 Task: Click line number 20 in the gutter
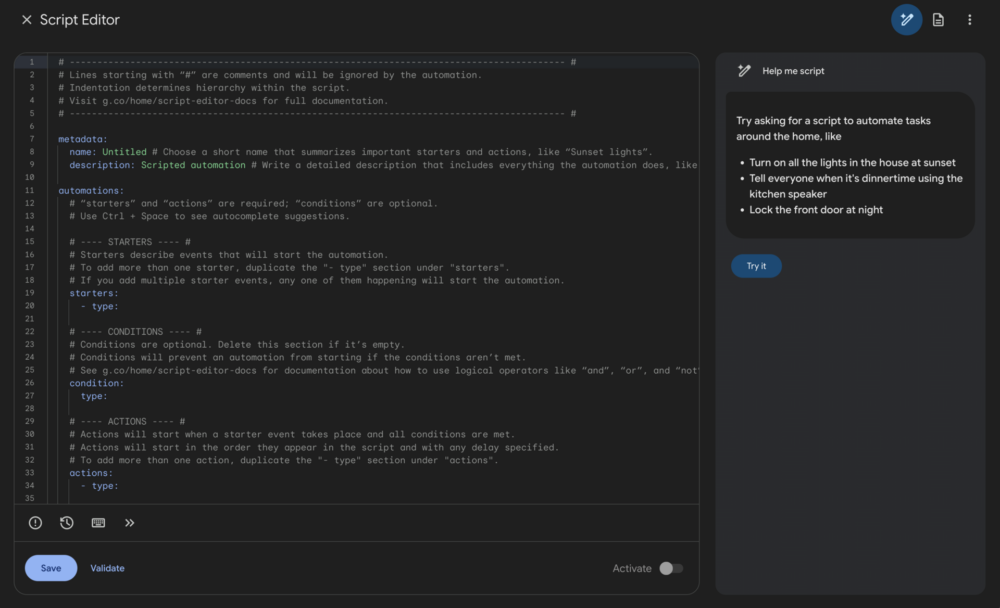(31, 305)
